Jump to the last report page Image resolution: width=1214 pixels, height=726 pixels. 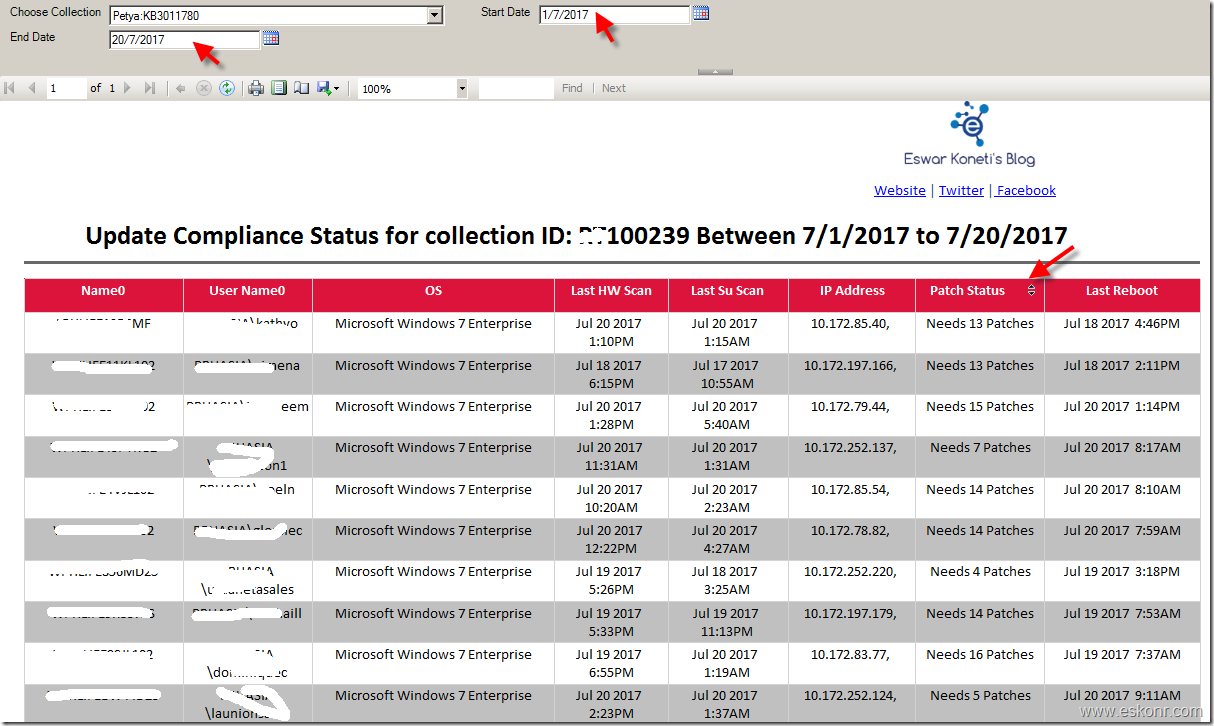[x=152, y=88]
